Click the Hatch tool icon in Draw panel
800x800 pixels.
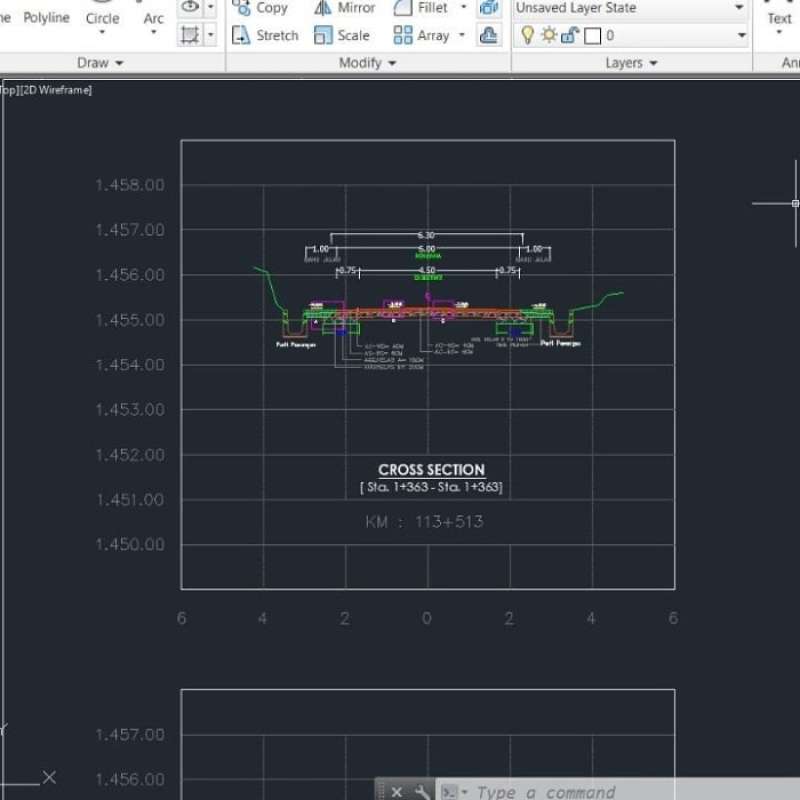click(189, 35)
